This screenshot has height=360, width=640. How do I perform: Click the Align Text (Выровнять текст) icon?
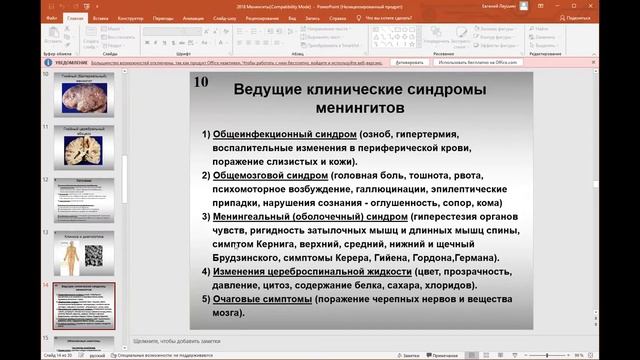(303, 37)
